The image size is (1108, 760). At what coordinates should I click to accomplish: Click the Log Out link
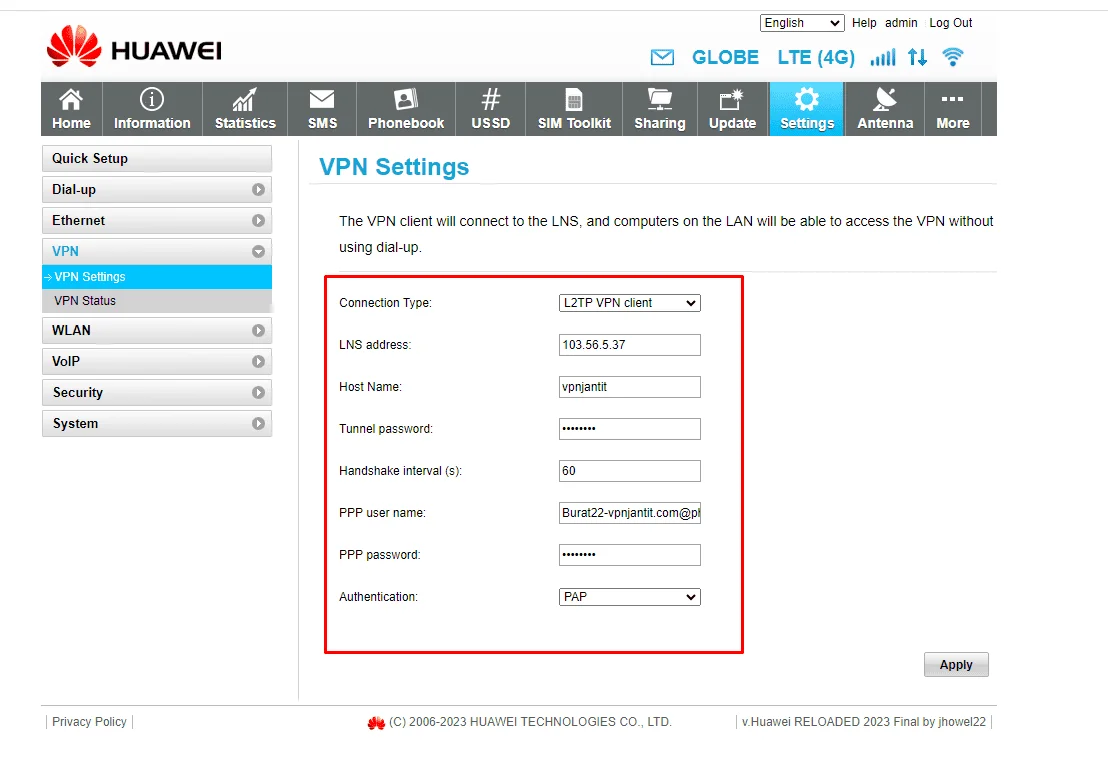tap(950, 23)
